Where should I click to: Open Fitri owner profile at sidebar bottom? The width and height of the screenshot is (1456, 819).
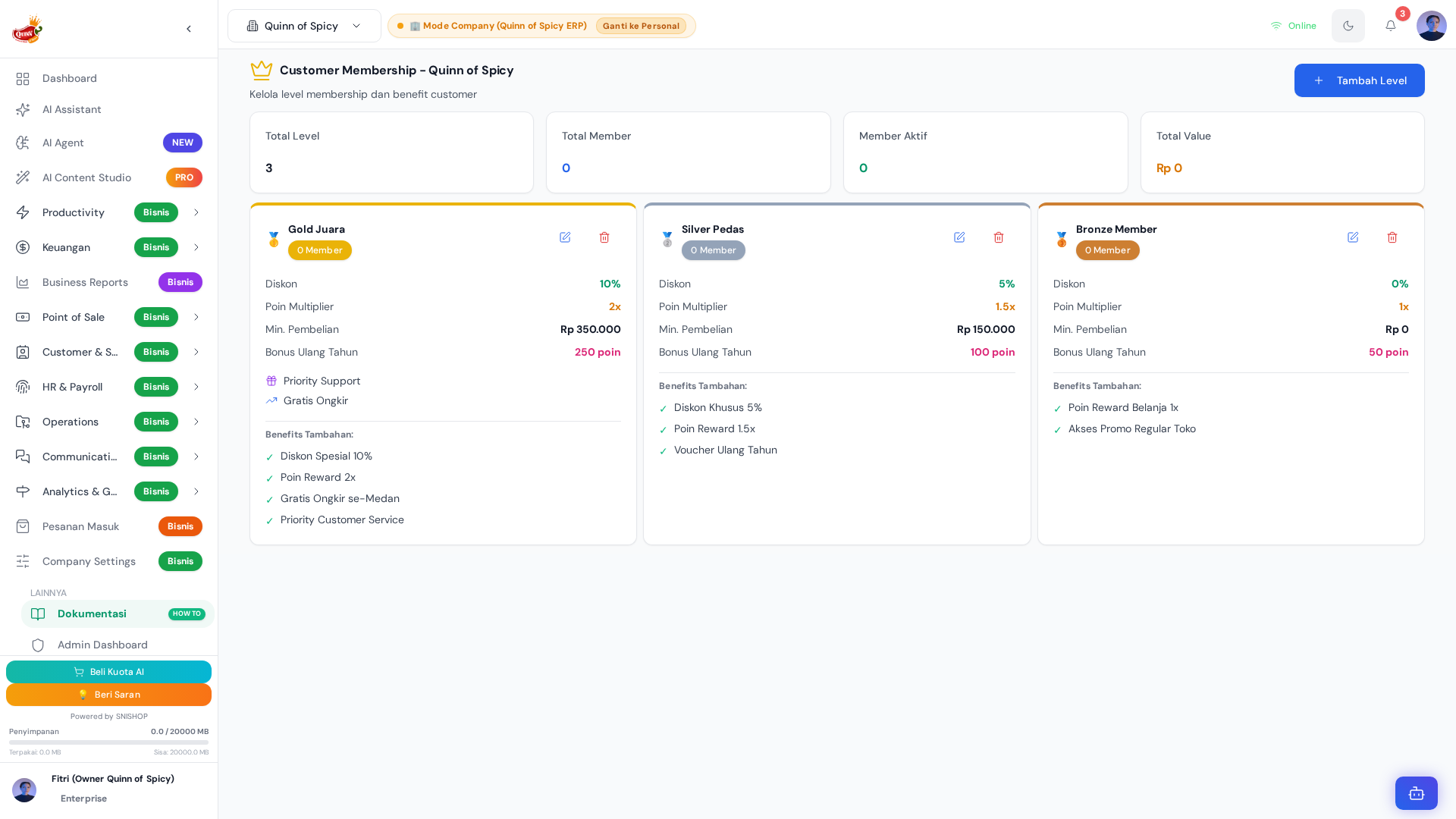click(108, 789)
